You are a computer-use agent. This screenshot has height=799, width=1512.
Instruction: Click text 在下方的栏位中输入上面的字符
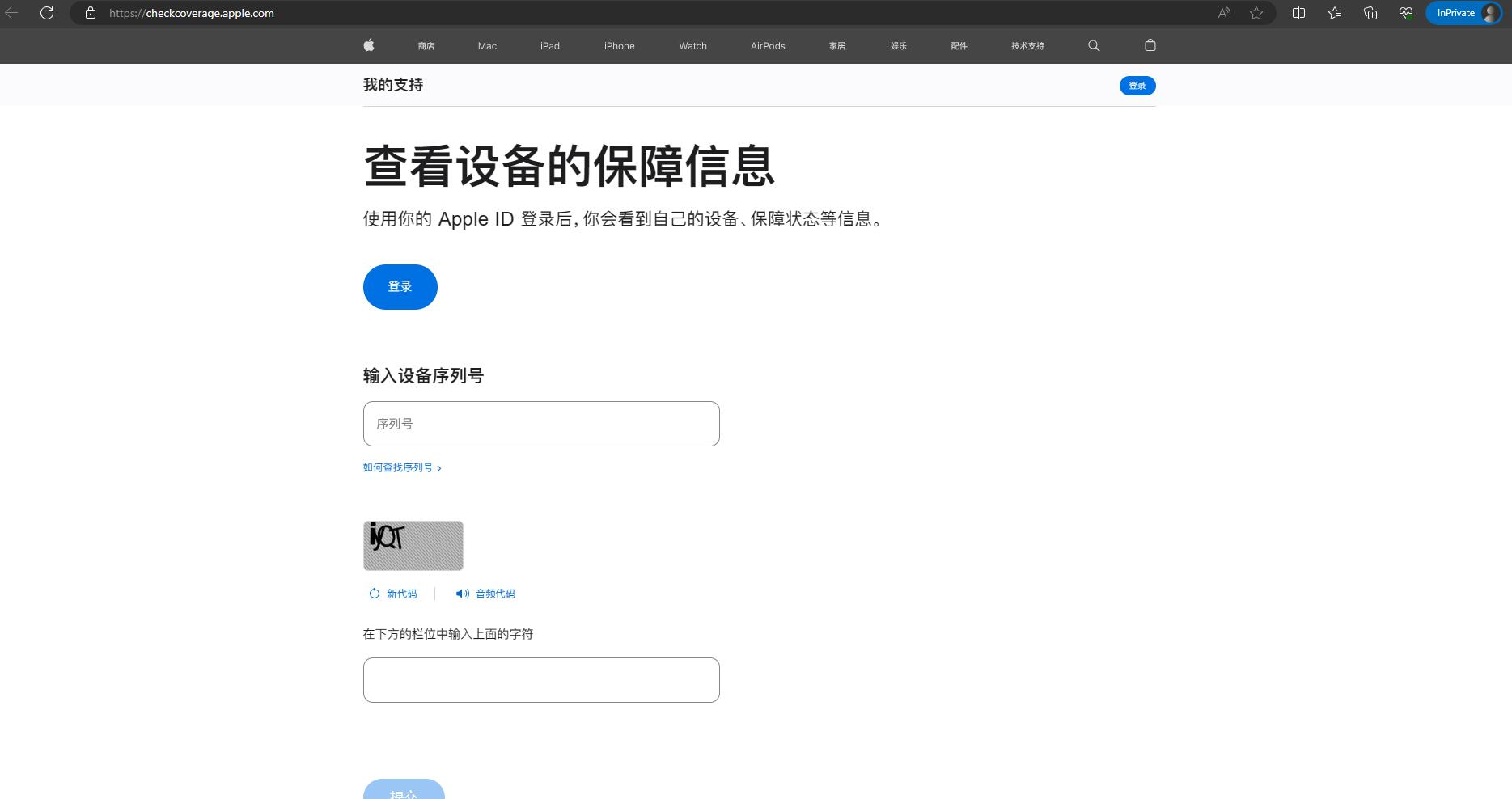(448, 634)
